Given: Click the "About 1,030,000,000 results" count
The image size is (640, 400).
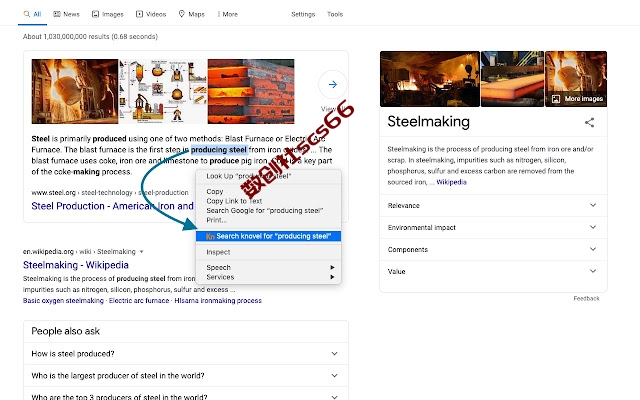Looking at the screenshot, I should click(x=90, y=37).
